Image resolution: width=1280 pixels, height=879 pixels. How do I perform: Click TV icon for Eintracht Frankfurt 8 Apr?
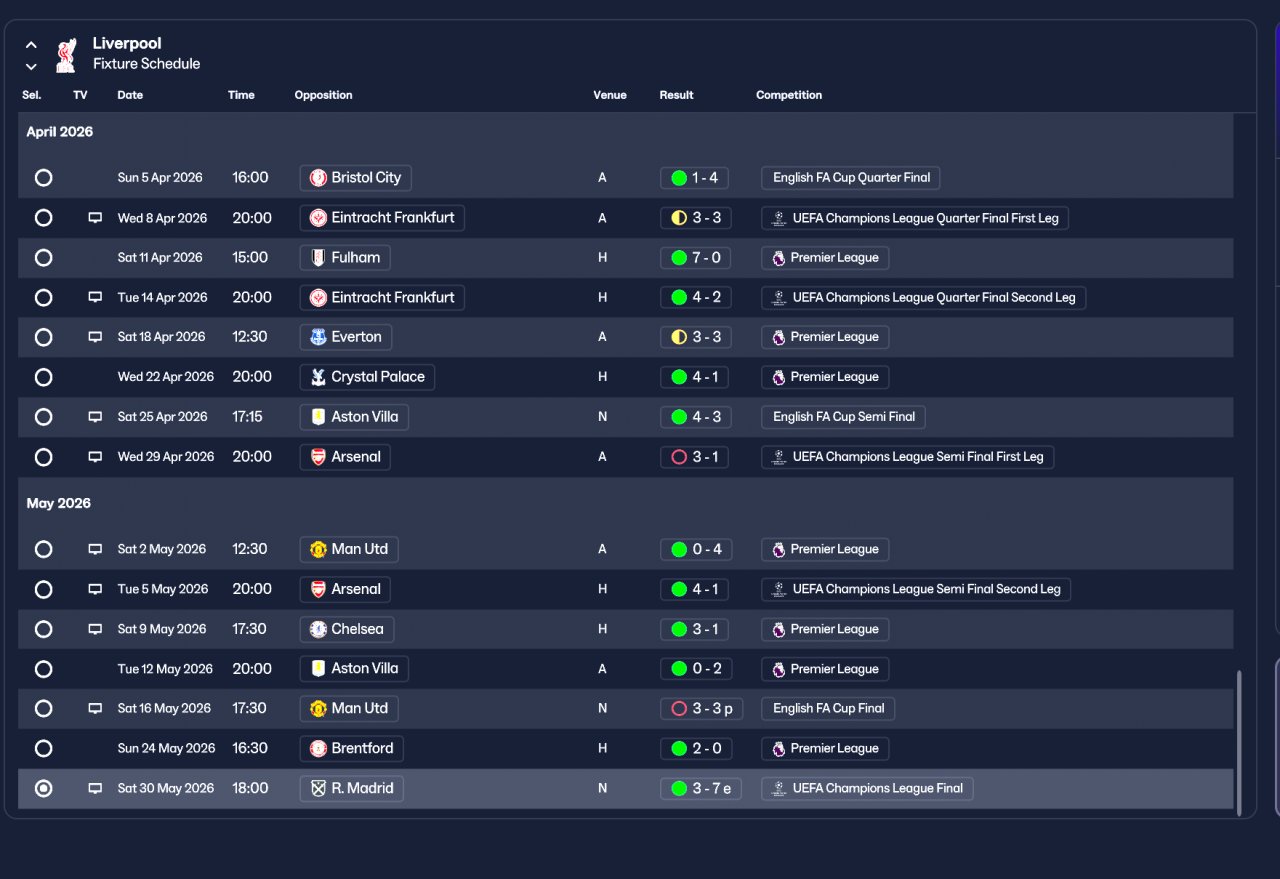click(x=95, y=218)
